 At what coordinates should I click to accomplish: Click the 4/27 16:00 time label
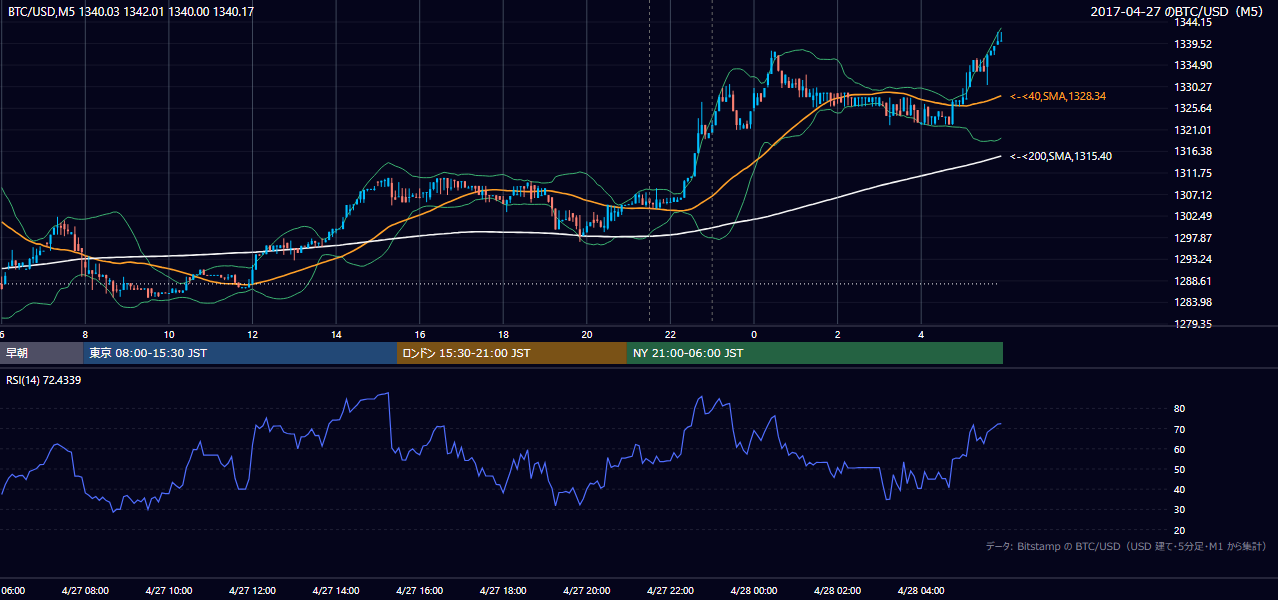point(420,591)
